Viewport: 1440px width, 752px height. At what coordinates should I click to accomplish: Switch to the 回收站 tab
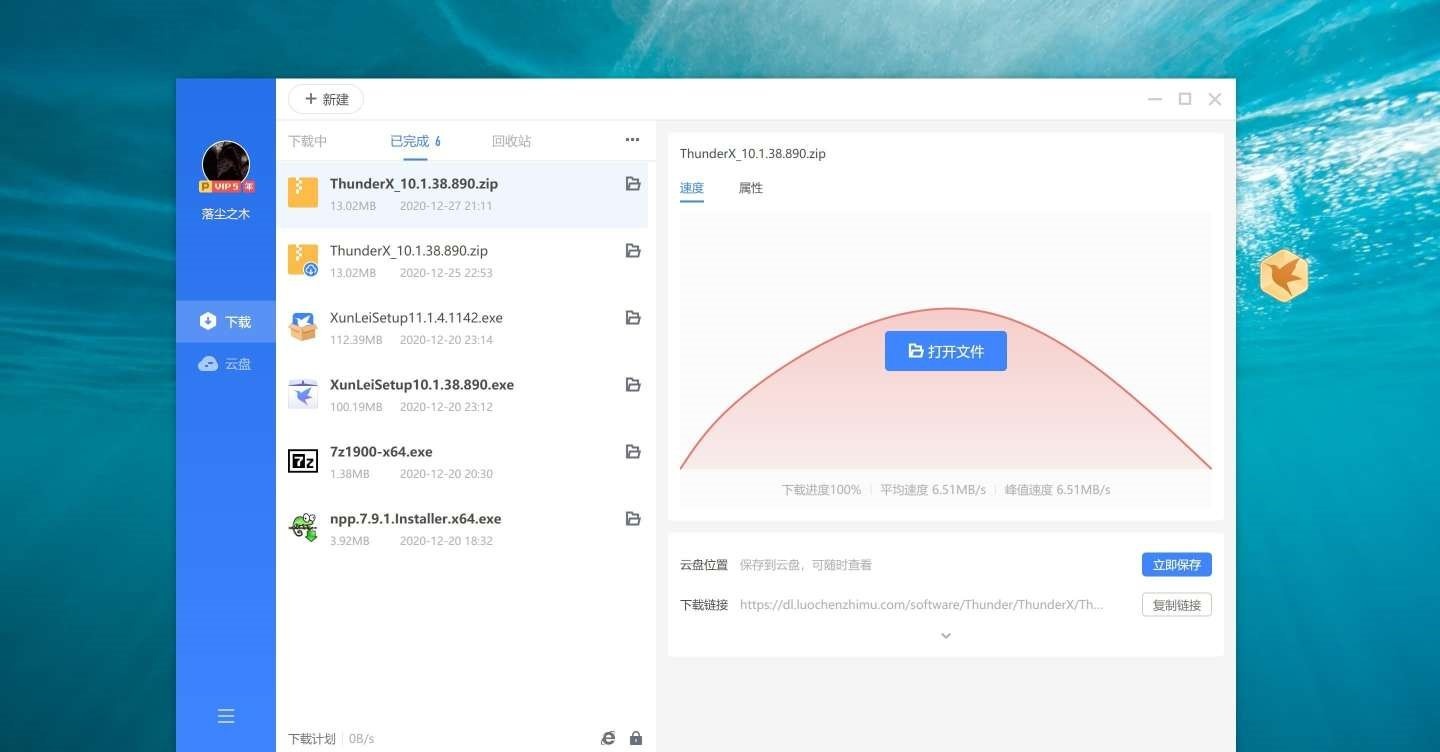(x=512, y=141)
